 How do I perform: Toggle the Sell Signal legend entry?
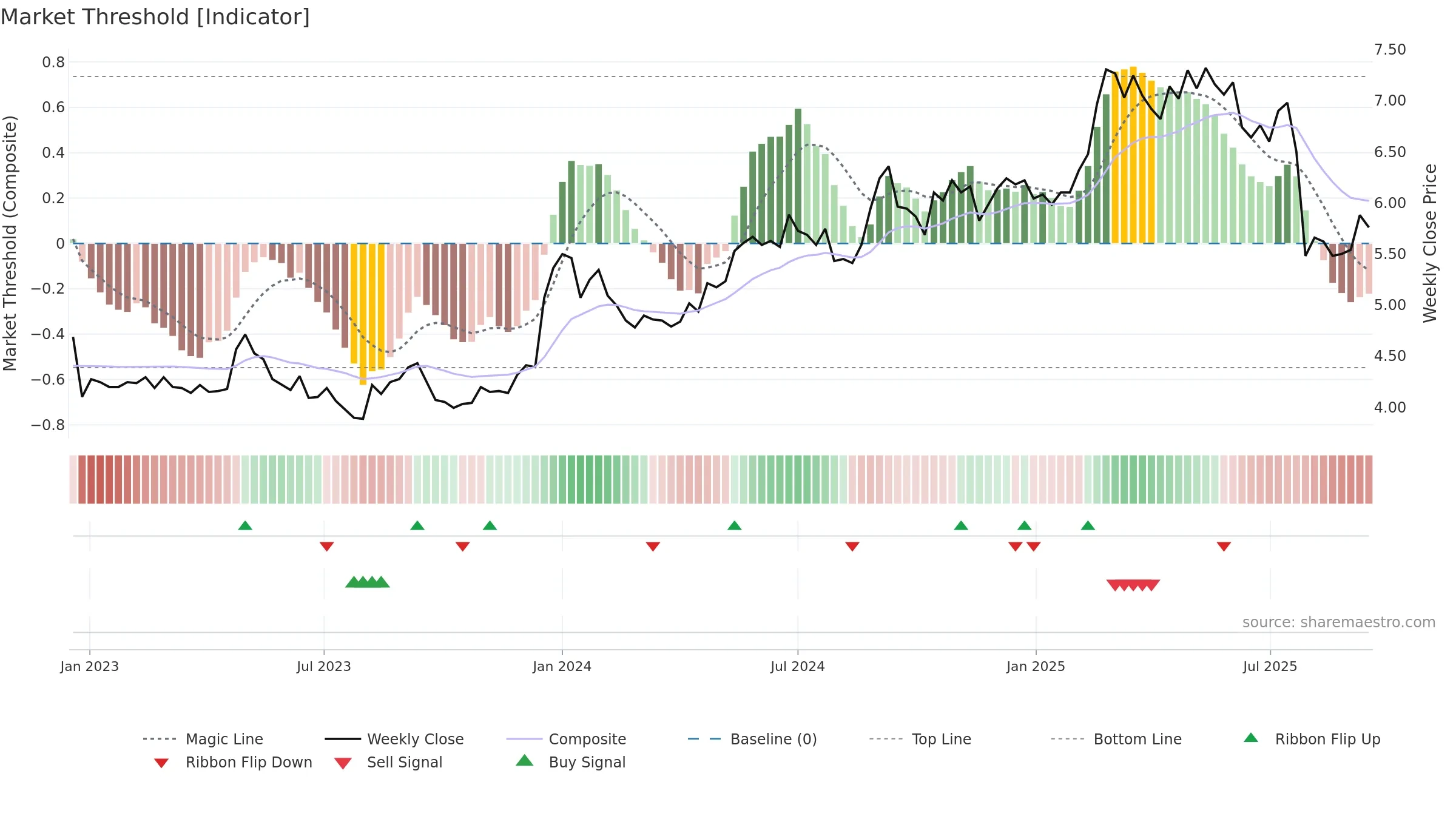pyautogui.click(x=388, y=762)
